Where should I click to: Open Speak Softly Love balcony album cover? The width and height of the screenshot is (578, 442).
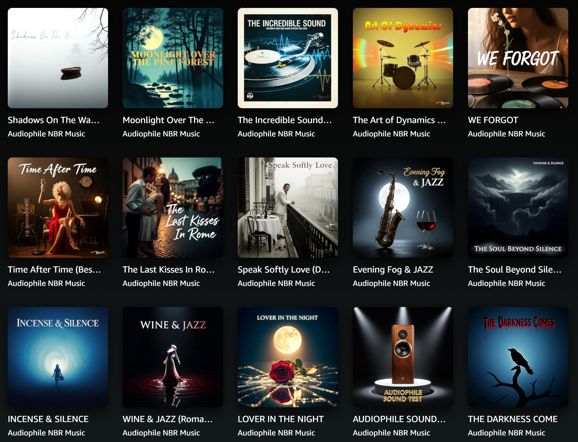pos(288,208)
